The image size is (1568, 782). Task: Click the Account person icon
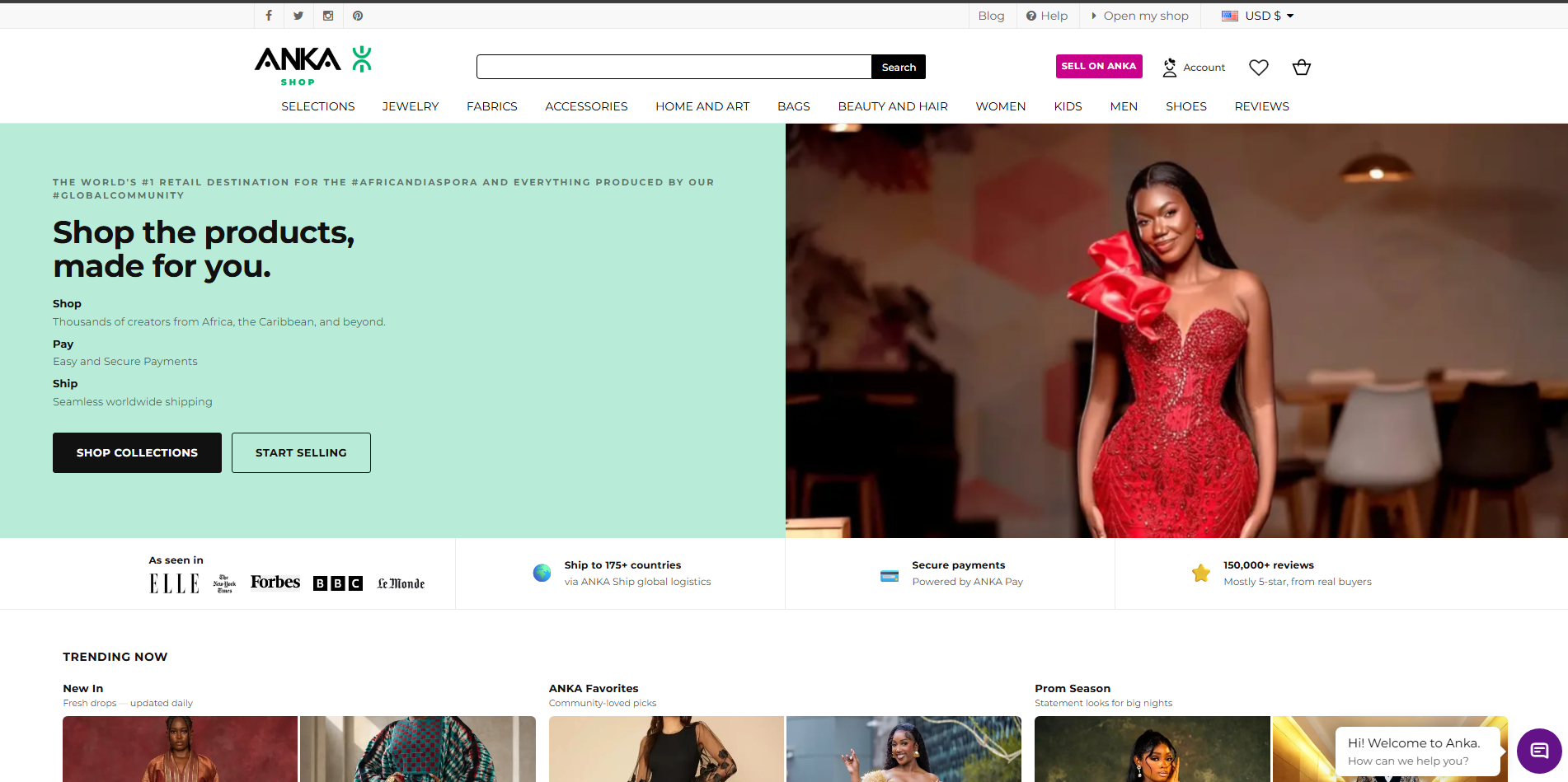pos(1170,68)
